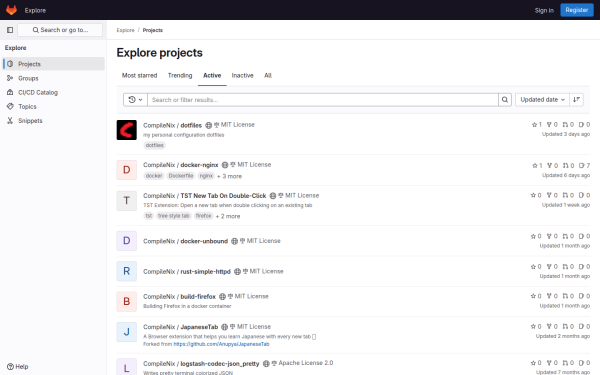Click MIT License text beside dotfiles
600x375 pixels.
click(x=238, y=125)
